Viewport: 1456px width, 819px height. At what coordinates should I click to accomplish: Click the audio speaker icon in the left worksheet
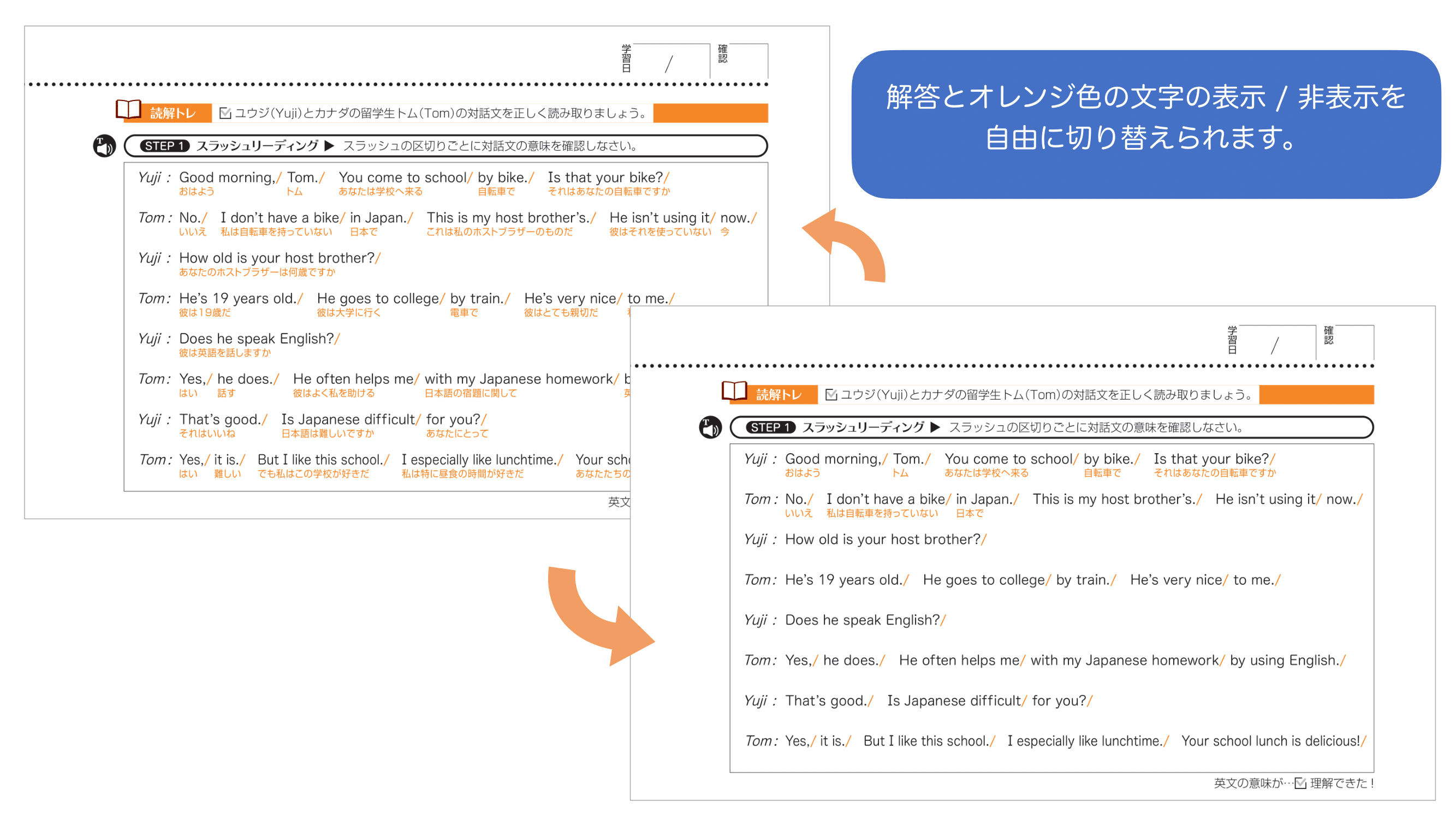click(x=104, y=146)
